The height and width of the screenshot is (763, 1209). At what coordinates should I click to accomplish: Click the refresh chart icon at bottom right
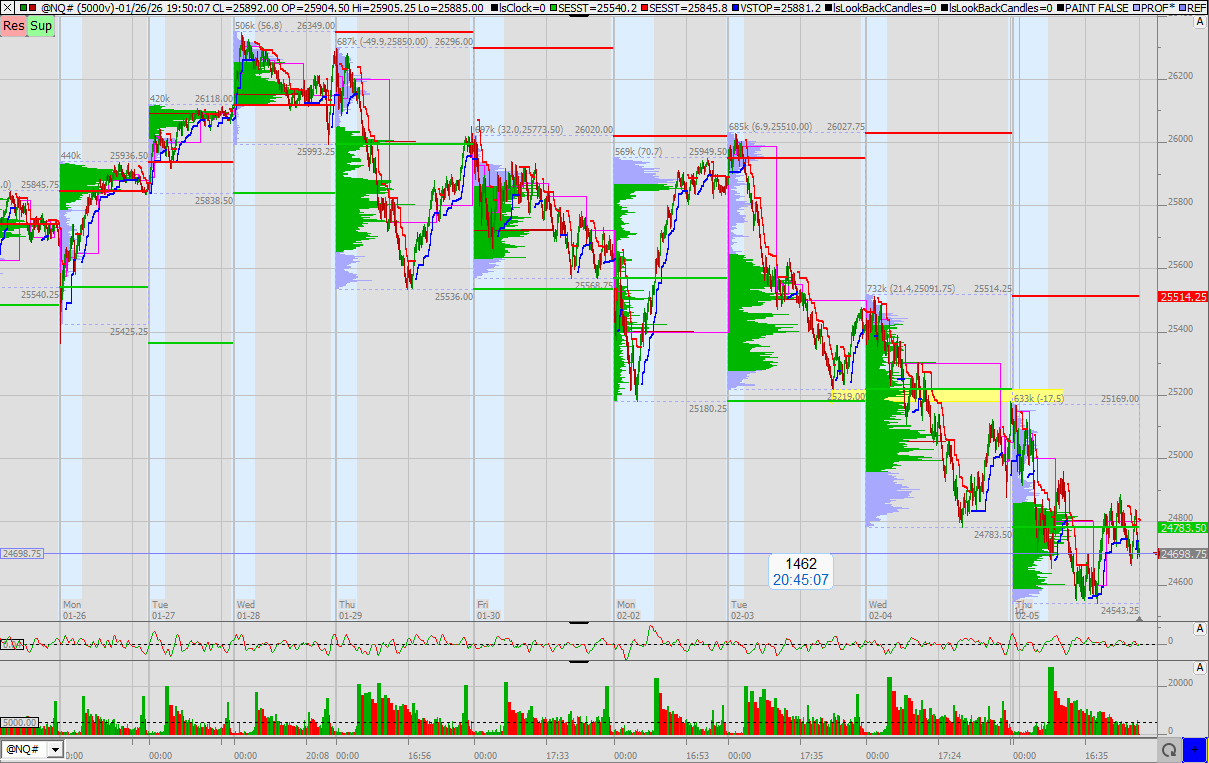[x=1168, y=750]
